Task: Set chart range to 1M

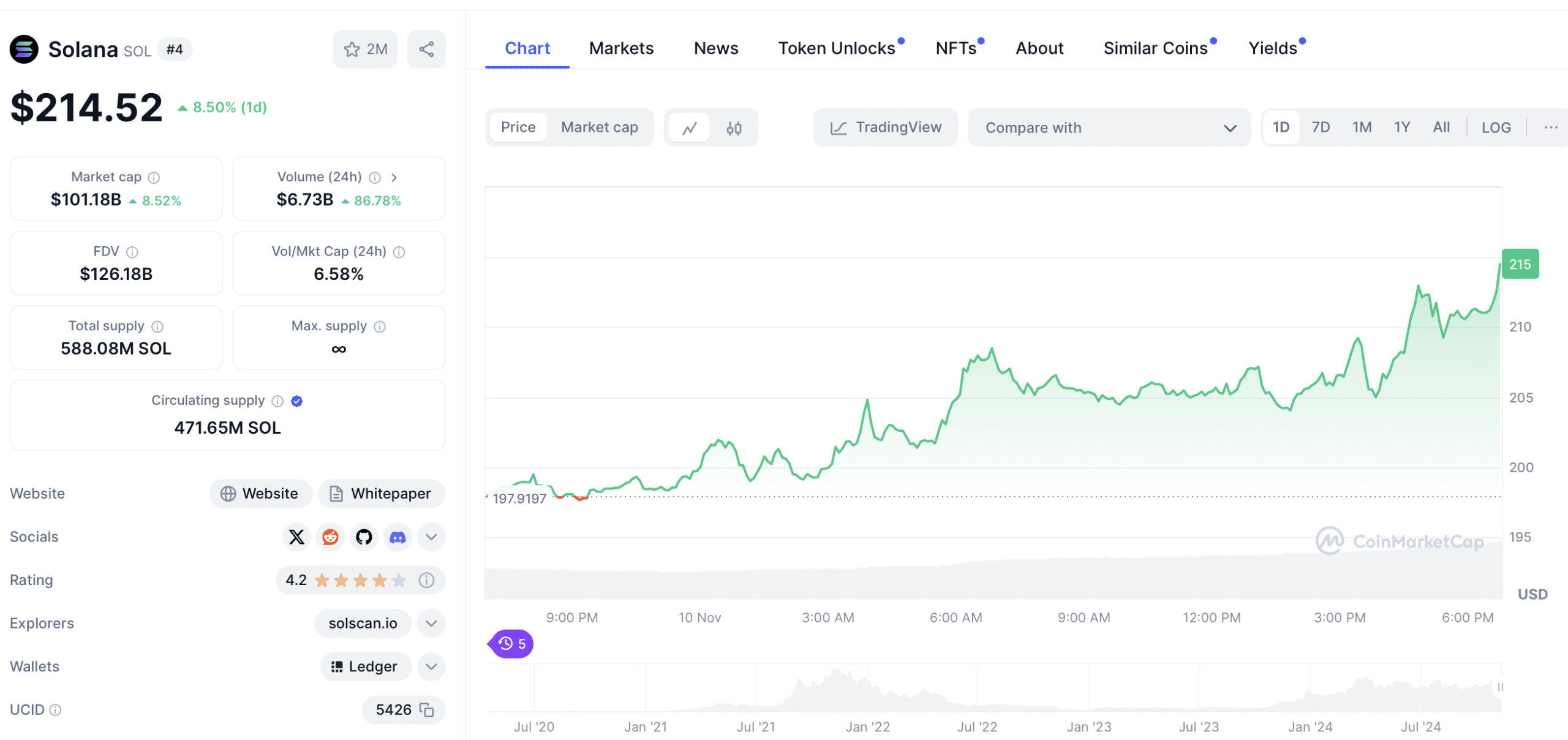Action: click(x=1362, y=127)
